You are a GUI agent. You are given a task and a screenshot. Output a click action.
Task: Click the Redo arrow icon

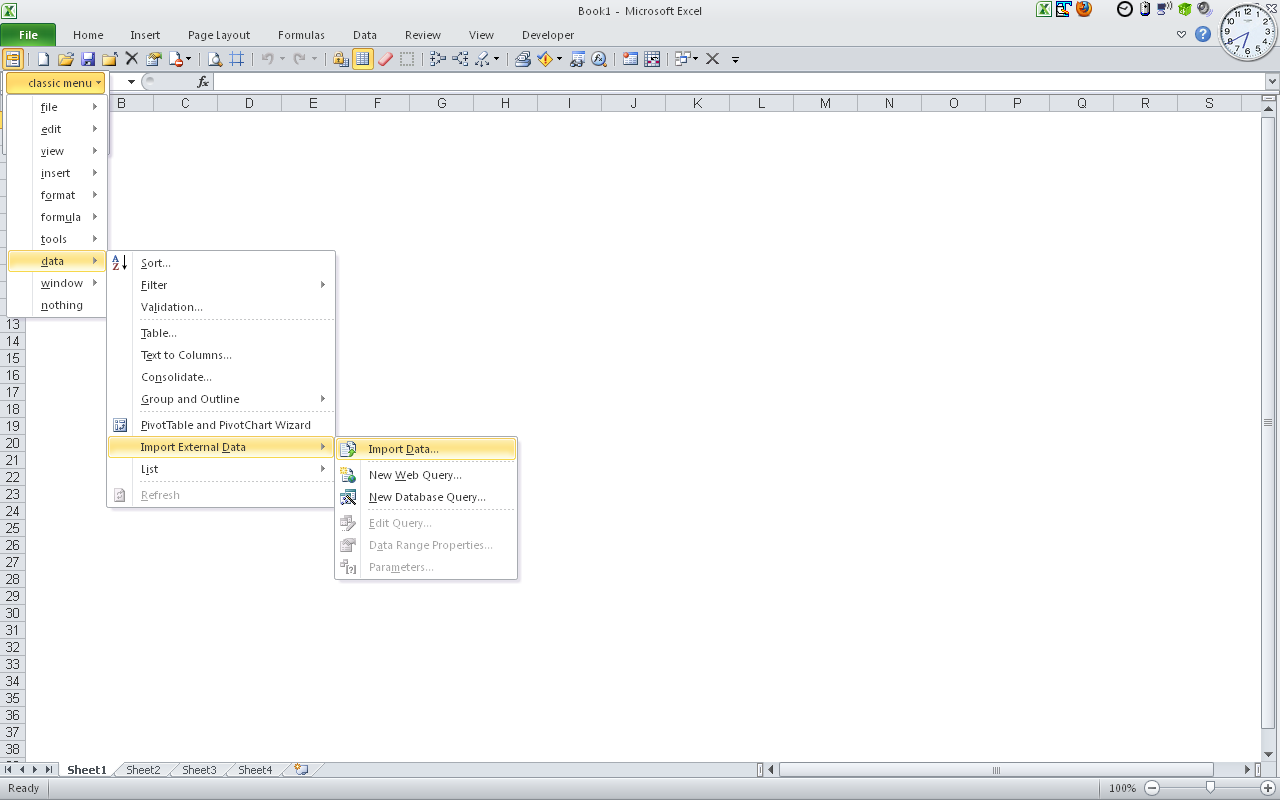(x=299, y=59)
